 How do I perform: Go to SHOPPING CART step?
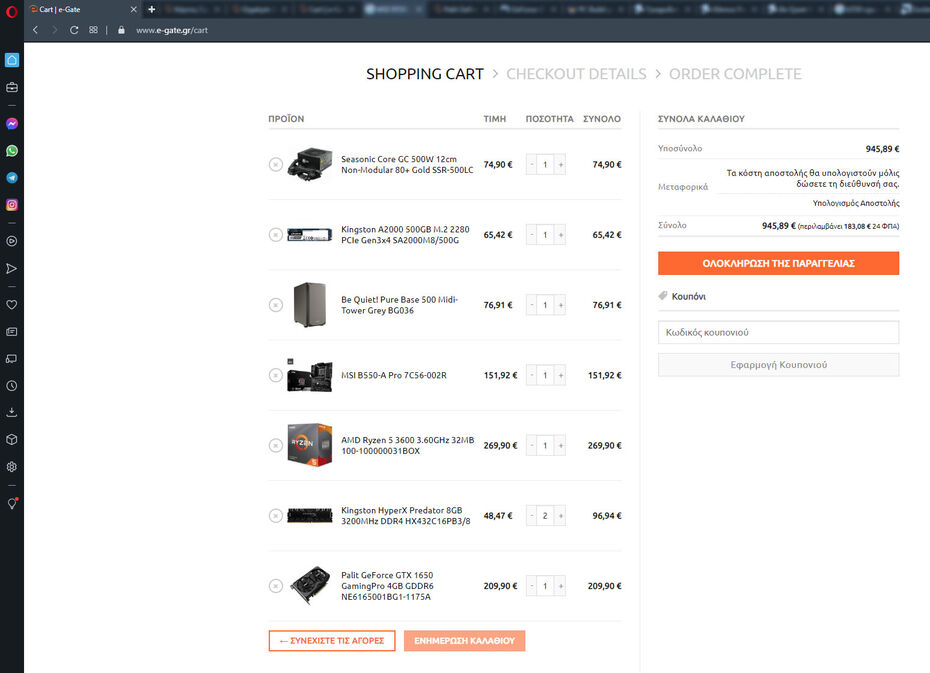[x=425, y=74]
